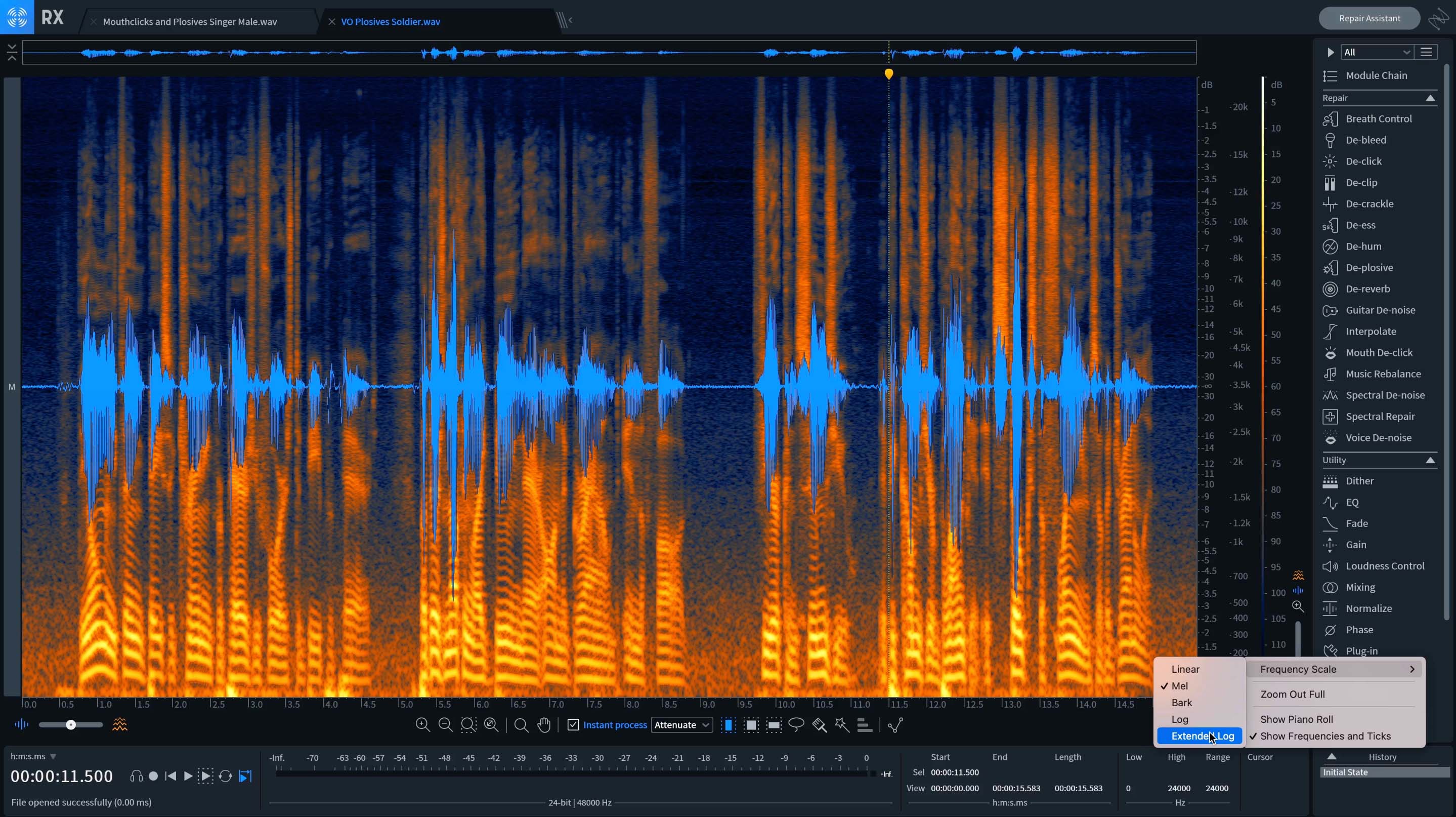Select the De-plosive repair module
The image size is (1456, 817).
point(1370,267)
